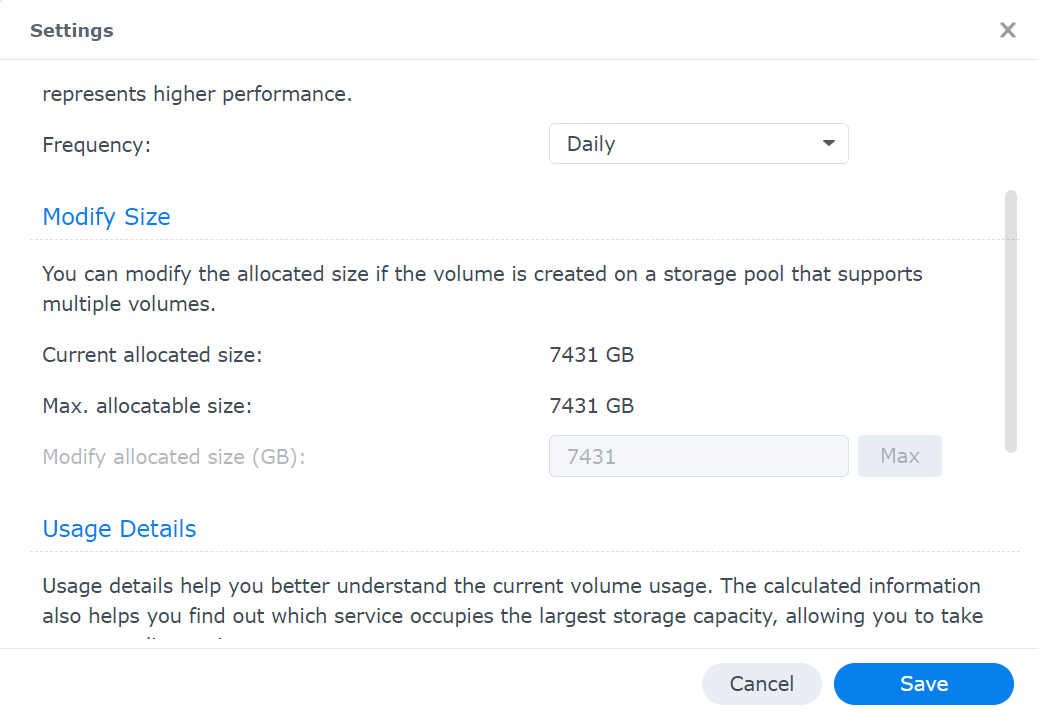The width and height of the screenshot is (1040, 727).
Task: Click the Max button
Action: [899, 456]
